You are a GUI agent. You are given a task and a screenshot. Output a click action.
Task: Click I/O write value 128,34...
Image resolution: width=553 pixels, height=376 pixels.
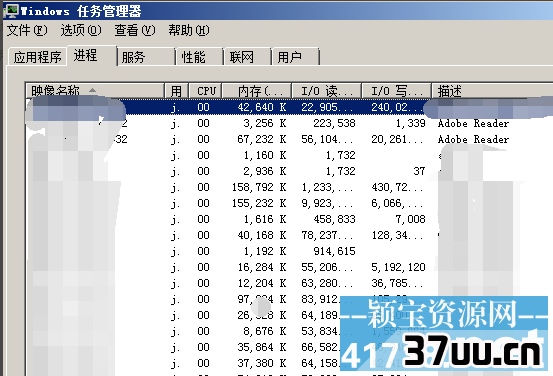point(397,235)
